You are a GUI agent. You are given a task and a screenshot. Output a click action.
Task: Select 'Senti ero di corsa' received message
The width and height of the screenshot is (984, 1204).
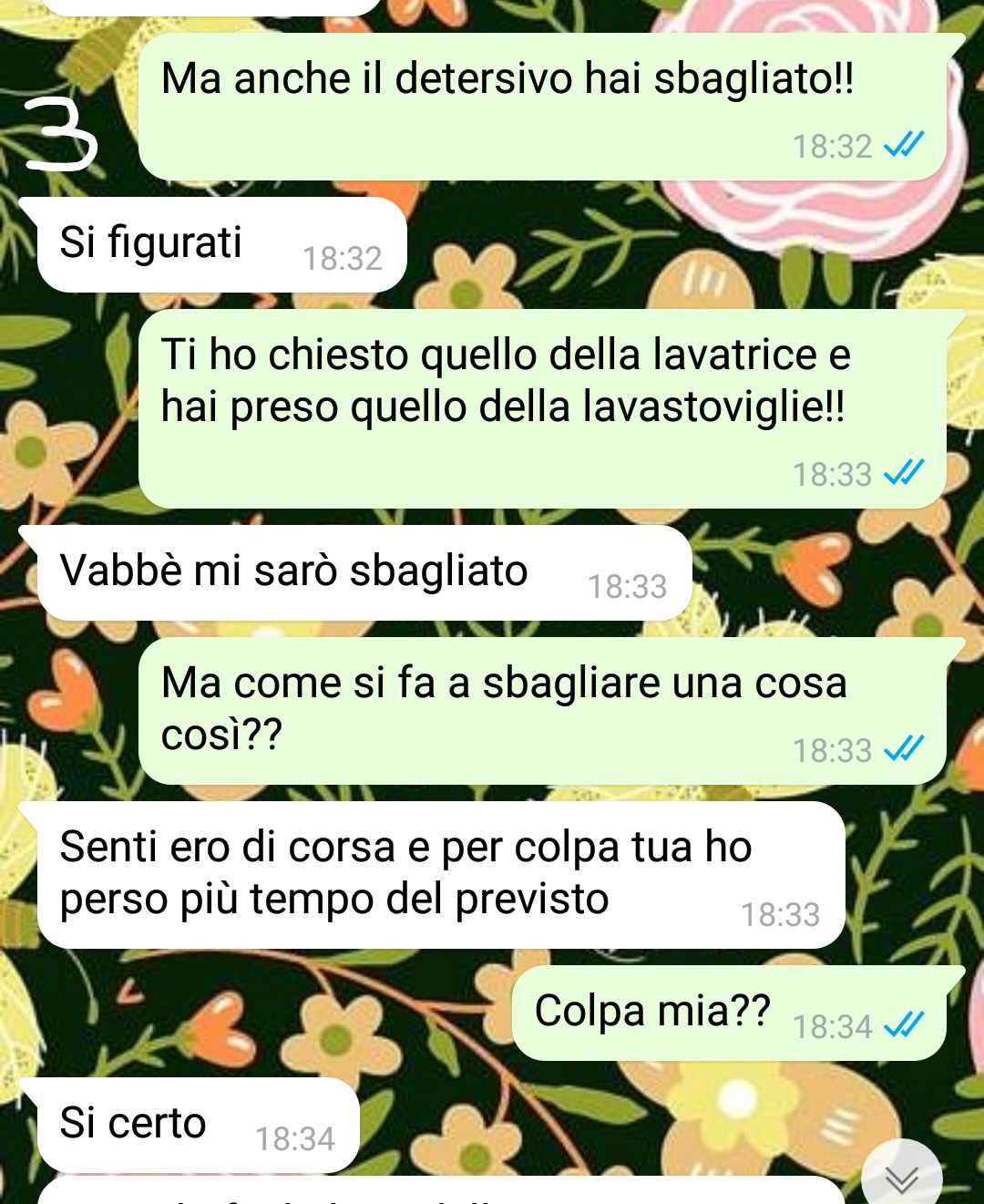(x=441, y=875)
